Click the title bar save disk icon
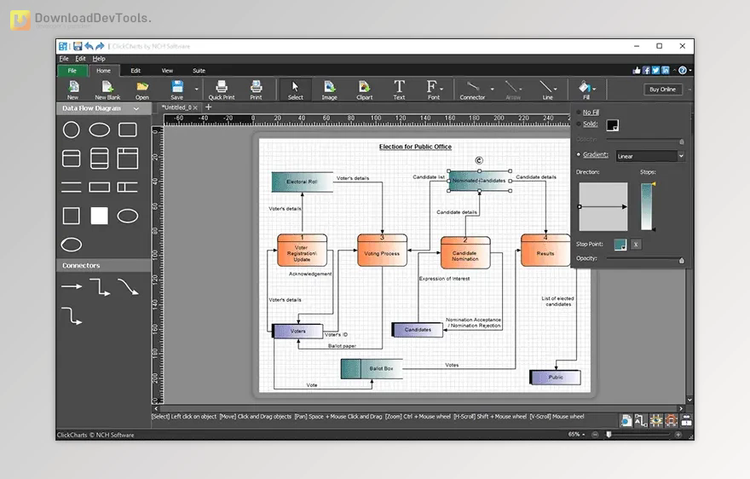Viewport: 750px width, 479px height. [x=77, y=46]
